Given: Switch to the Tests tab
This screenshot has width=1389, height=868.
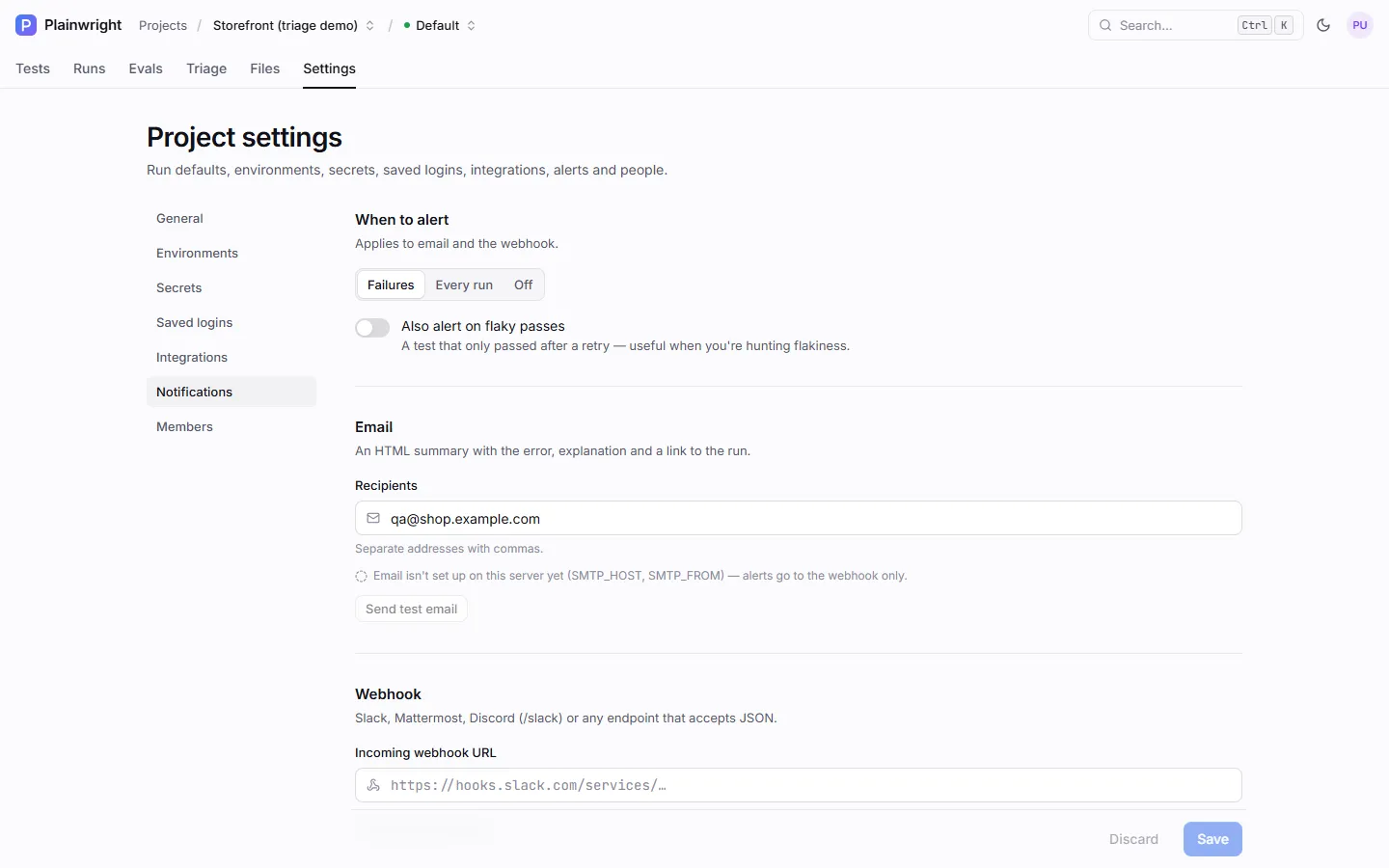Looking at the screenshot, I should [x=33, y=68].
